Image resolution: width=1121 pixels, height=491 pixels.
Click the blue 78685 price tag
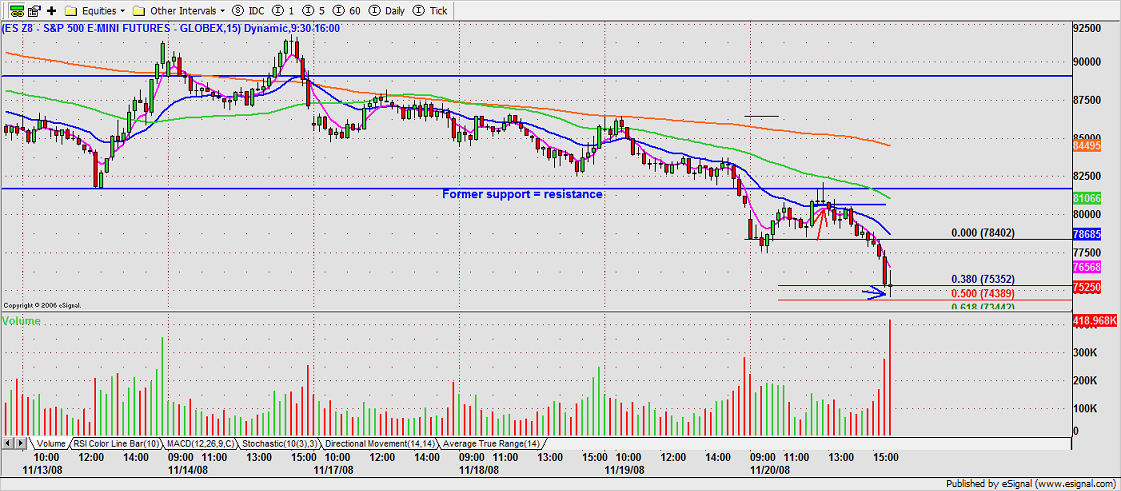tap(1087, 234)
